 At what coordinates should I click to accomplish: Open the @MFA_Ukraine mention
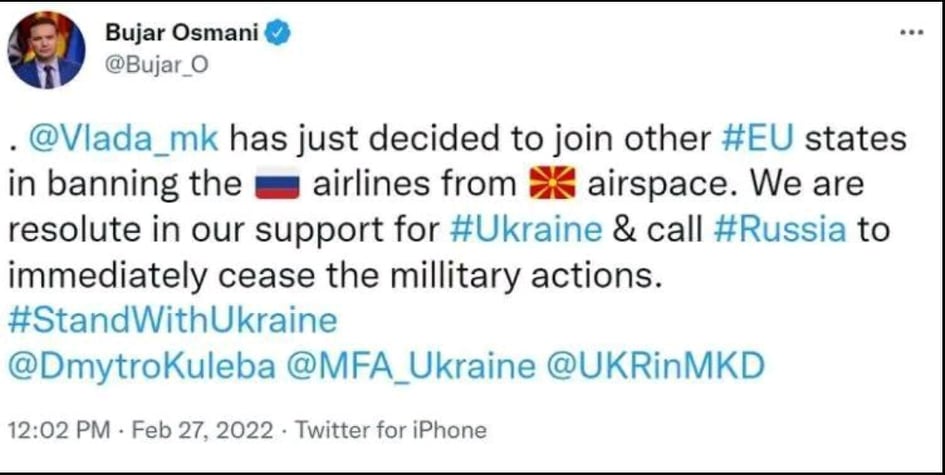(411, 365)
